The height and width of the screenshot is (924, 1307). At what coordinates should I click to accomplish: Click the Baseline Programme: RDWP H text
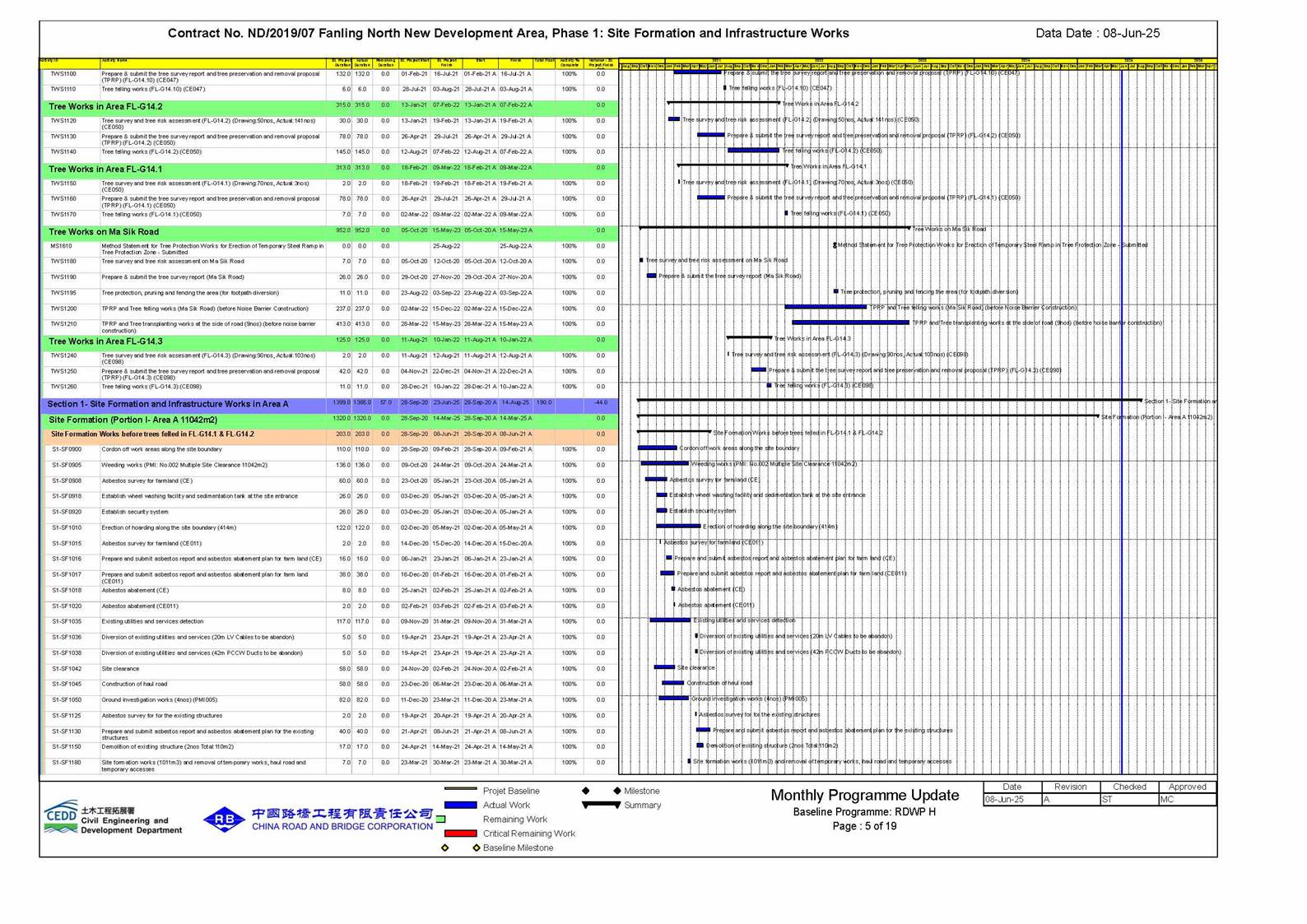coord(864,812)
